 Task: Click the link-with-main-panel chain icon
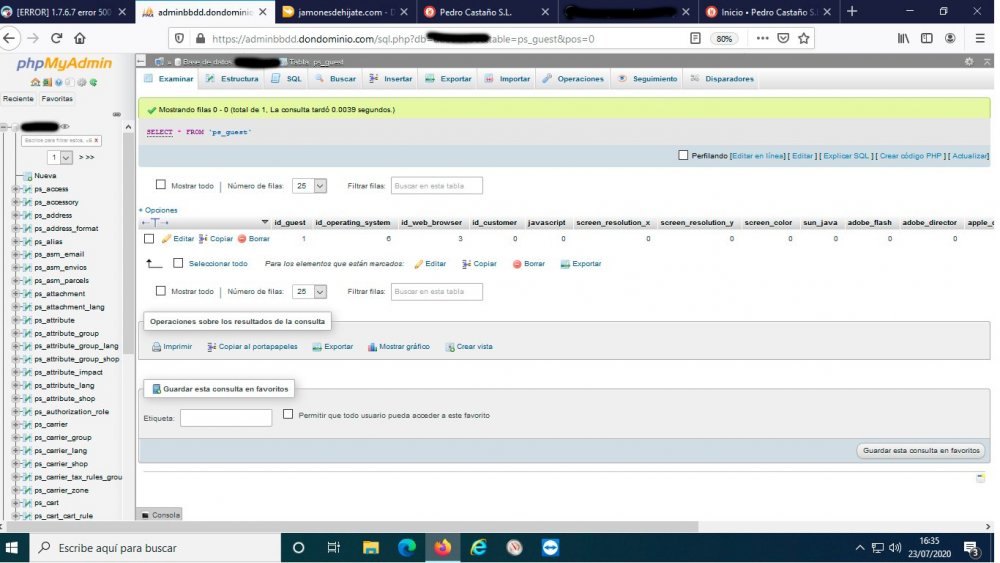117,114
